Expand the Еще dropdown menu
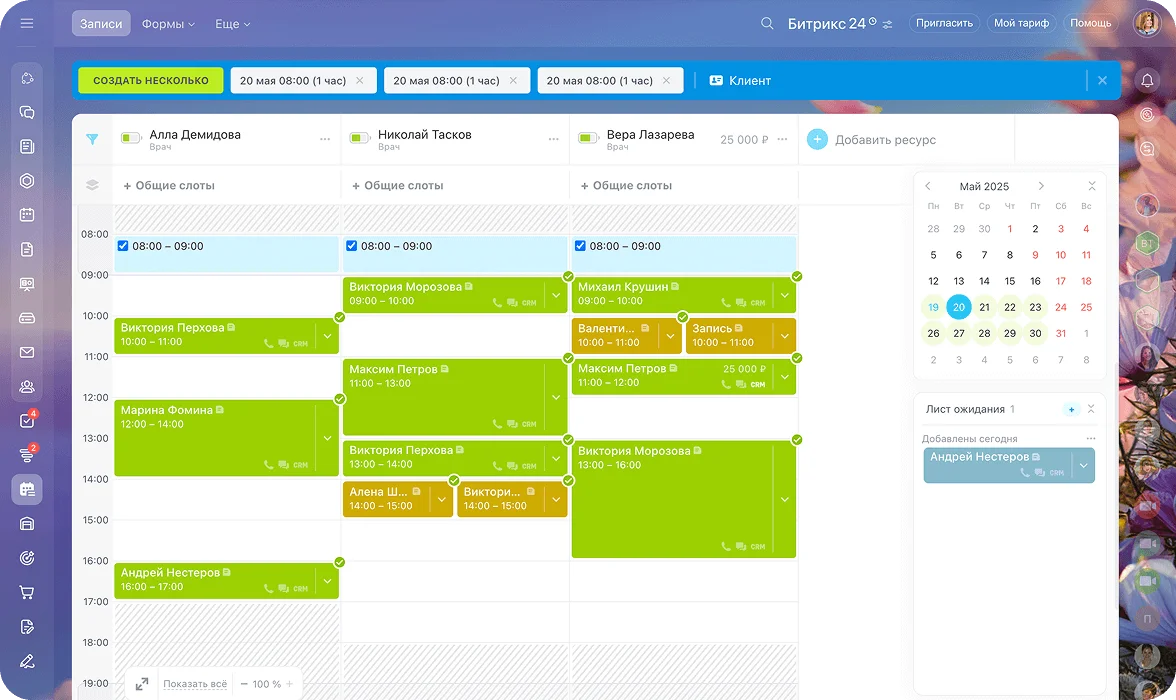 233,23
